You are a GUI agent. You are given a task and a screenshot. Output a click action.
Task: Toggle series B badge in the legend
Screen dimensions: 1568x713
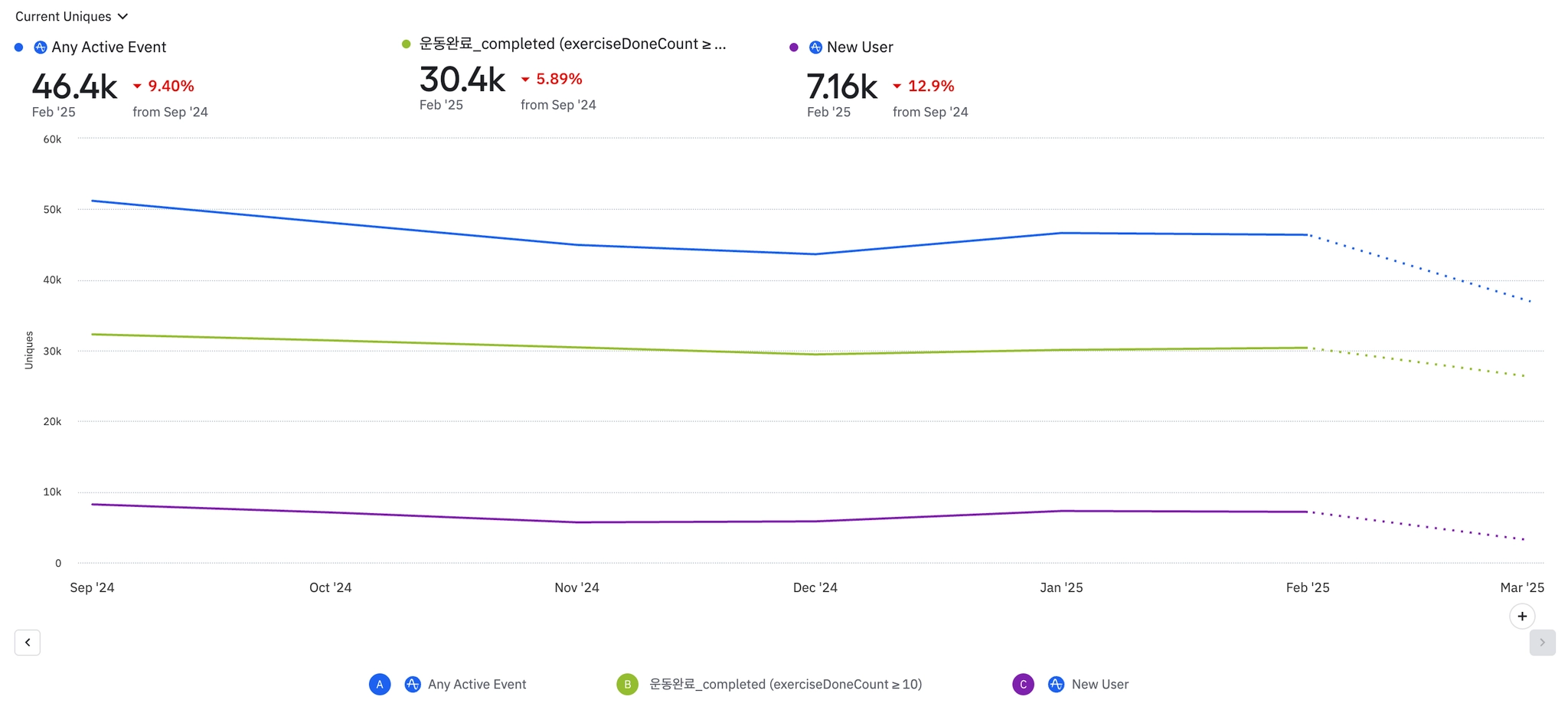pos(628,685)
